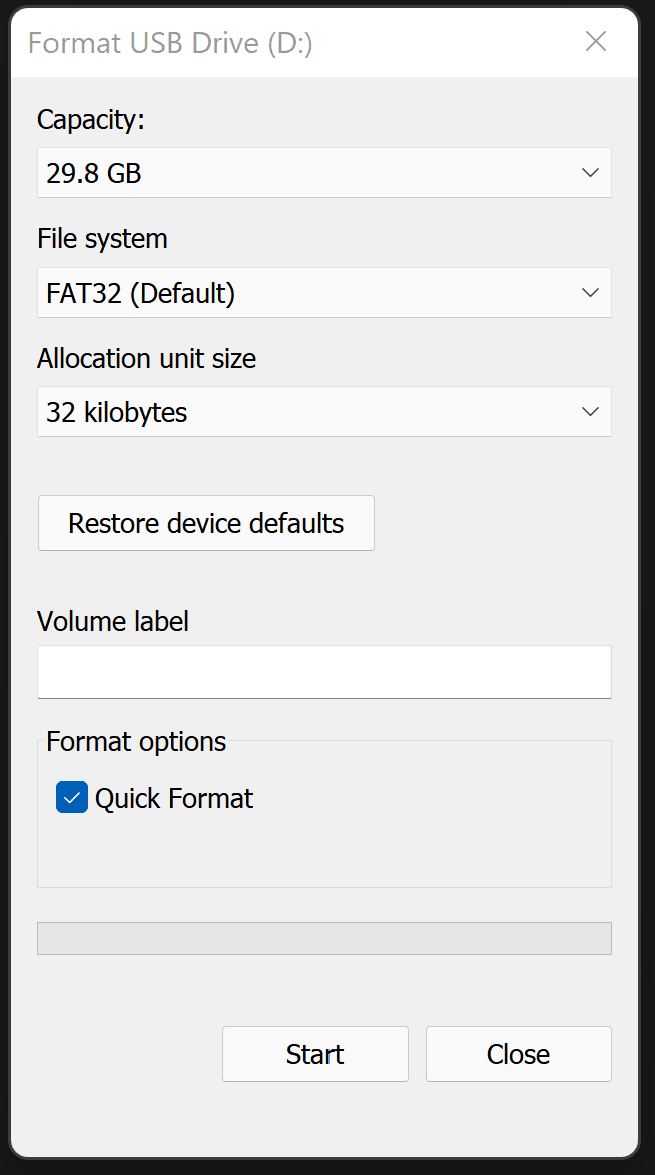Viewport: 655px width, 1175px height.
Task: Click the Allocation unit size label text
Action: coord(146,358)
